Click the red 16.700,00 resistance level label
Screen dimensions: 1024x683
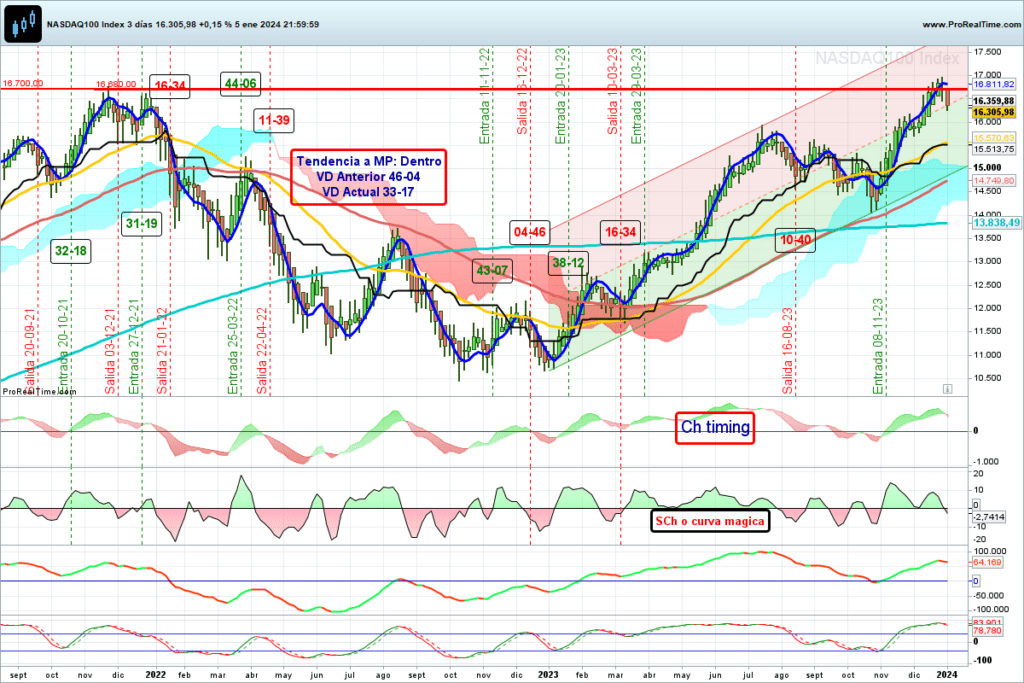[23, 84]
